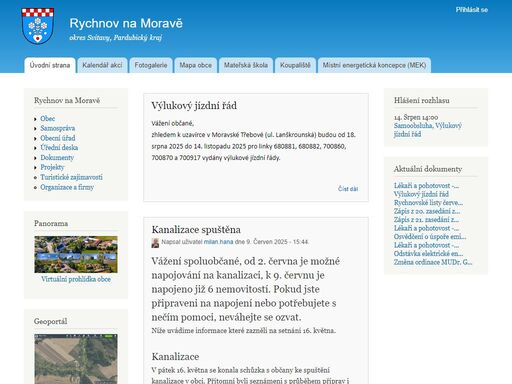This screenshot has height=384, width=512.
Task: Open the milan.hana user profile link
Action: coord(218,242)
